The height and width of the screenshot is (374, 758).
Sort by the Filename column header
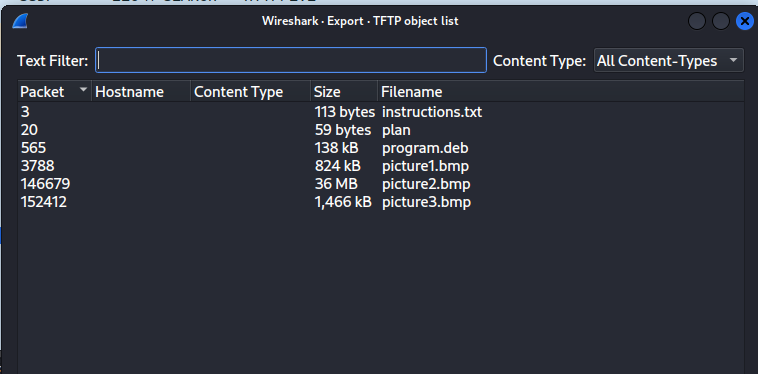click(x=561, y=91)
